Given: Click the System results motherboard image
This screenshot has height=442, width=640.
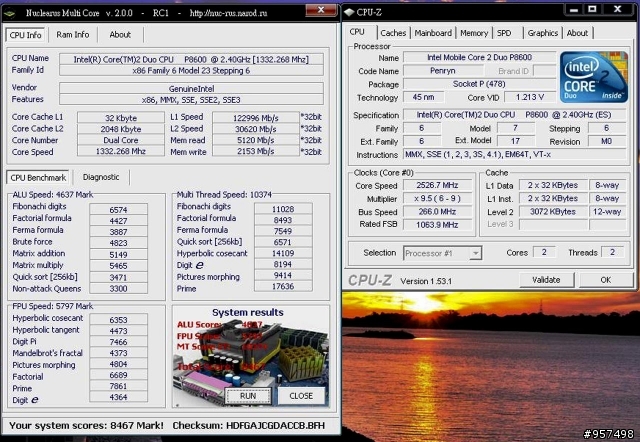Looking at the screenshot, I should pos(250,356).
